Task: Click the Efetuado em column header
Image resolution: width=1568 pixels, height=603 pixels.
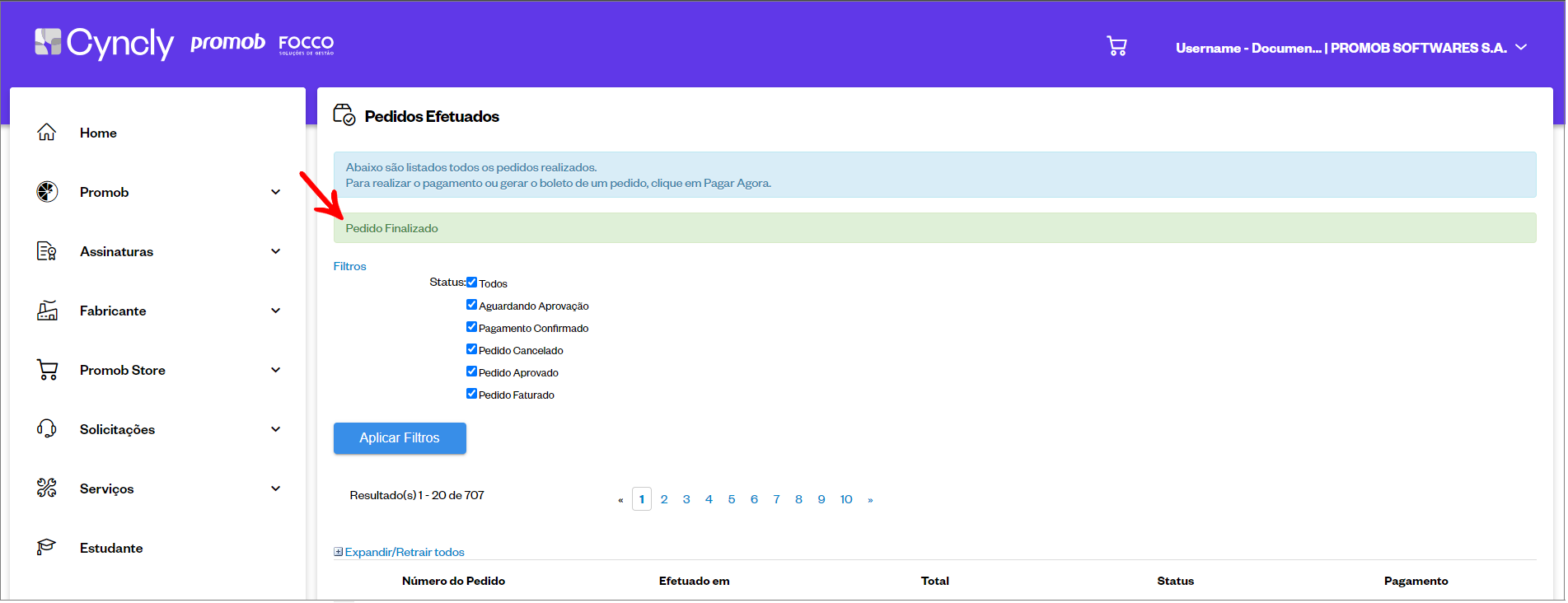Action: tap(695, 581)
